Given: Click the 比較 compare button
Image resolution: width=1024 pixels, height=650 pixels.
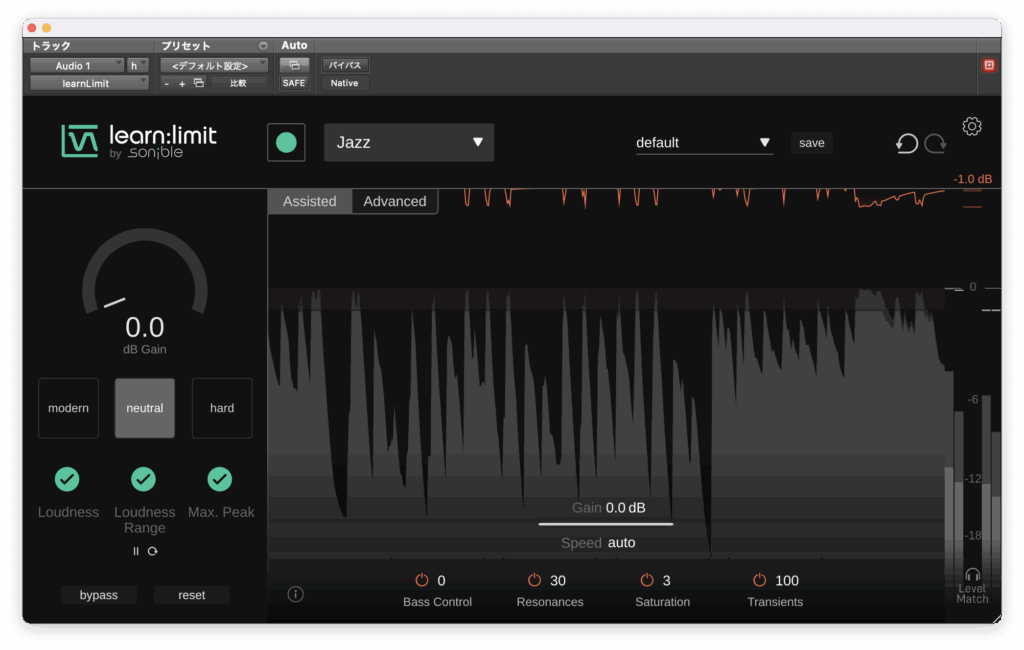Looking at the screenshot, I should [238, 83].
